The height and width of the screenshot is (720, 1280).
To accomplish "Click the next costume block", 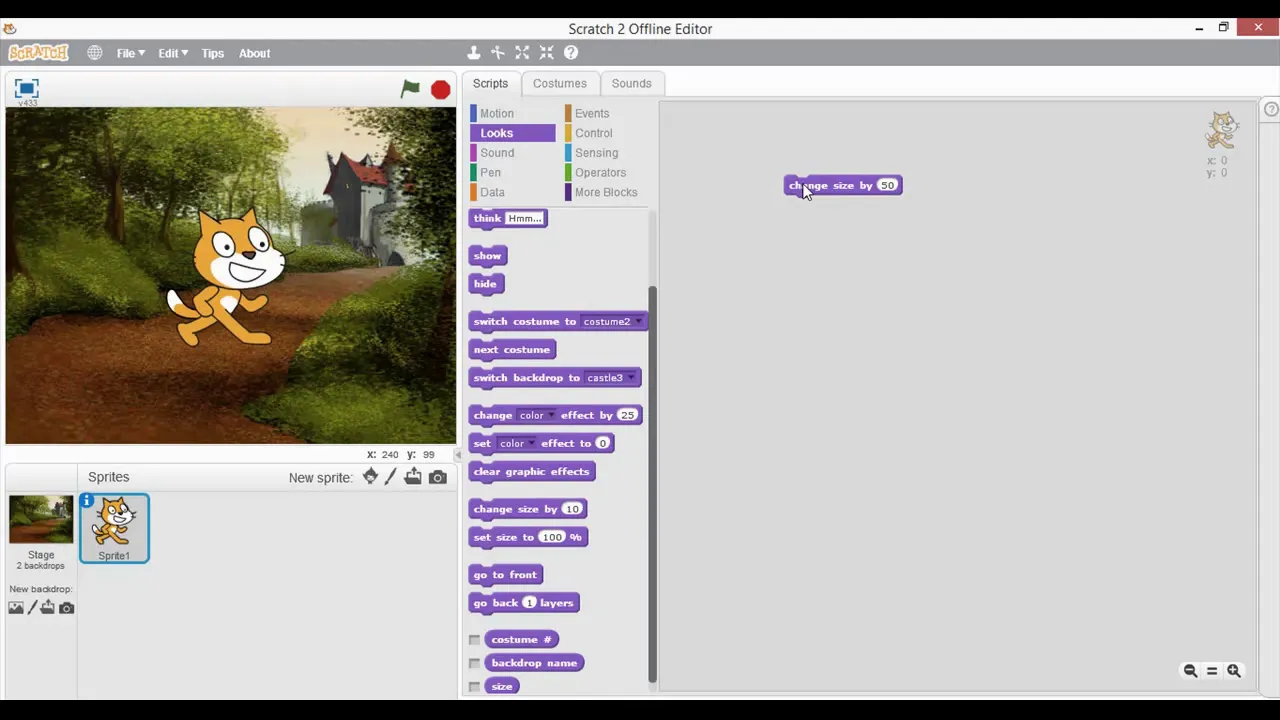I will pos(512,350).
